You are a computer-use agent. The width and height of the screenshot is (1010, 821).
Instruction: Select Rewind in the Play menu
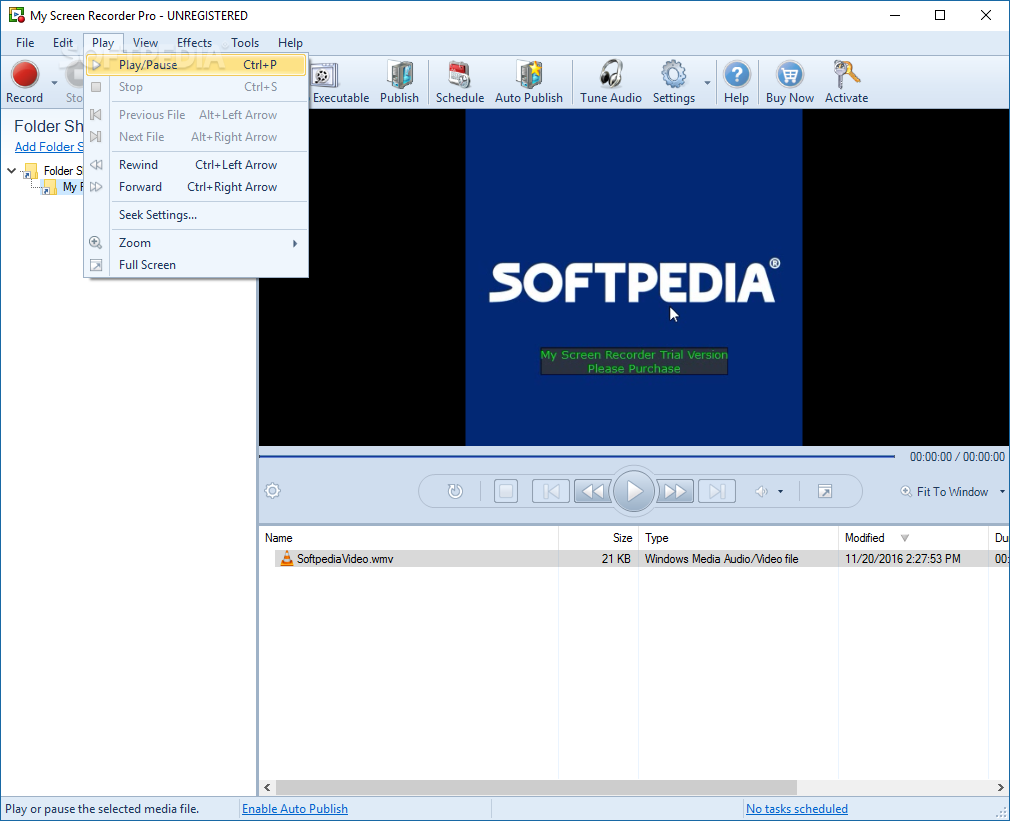click(x=196, y=165)
